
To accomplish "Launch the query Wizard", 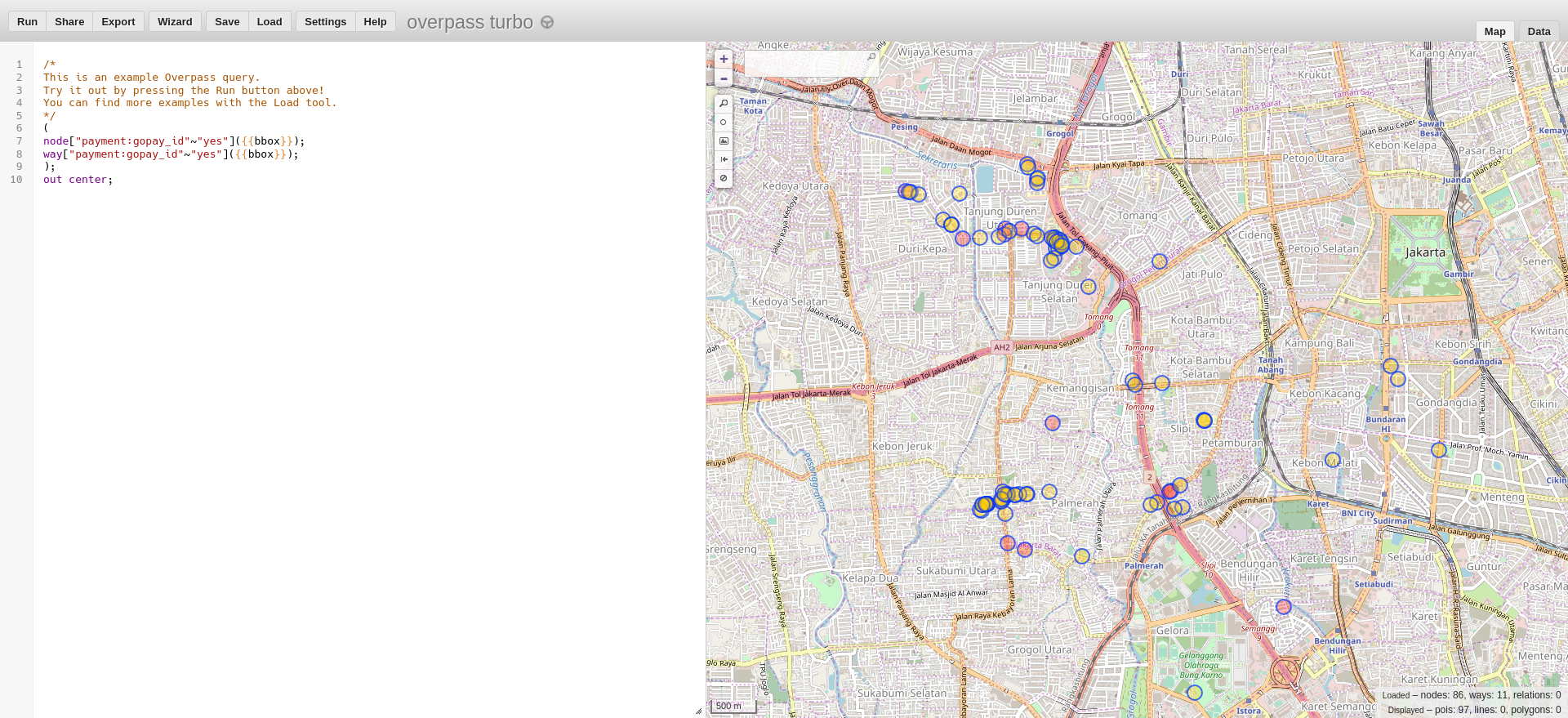I will 175,21.
